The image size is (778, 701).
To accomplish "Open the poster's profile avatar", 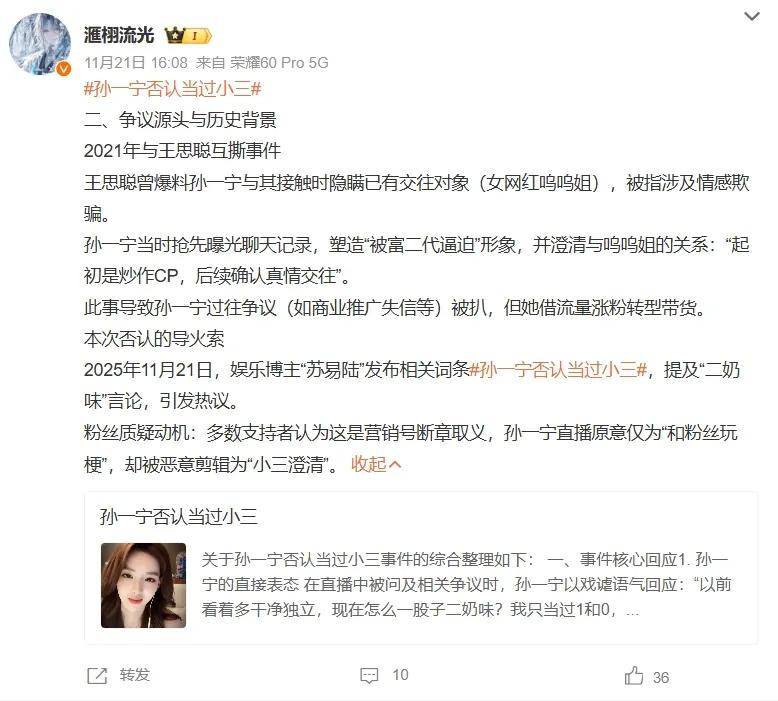I will (x=40, y=44).
